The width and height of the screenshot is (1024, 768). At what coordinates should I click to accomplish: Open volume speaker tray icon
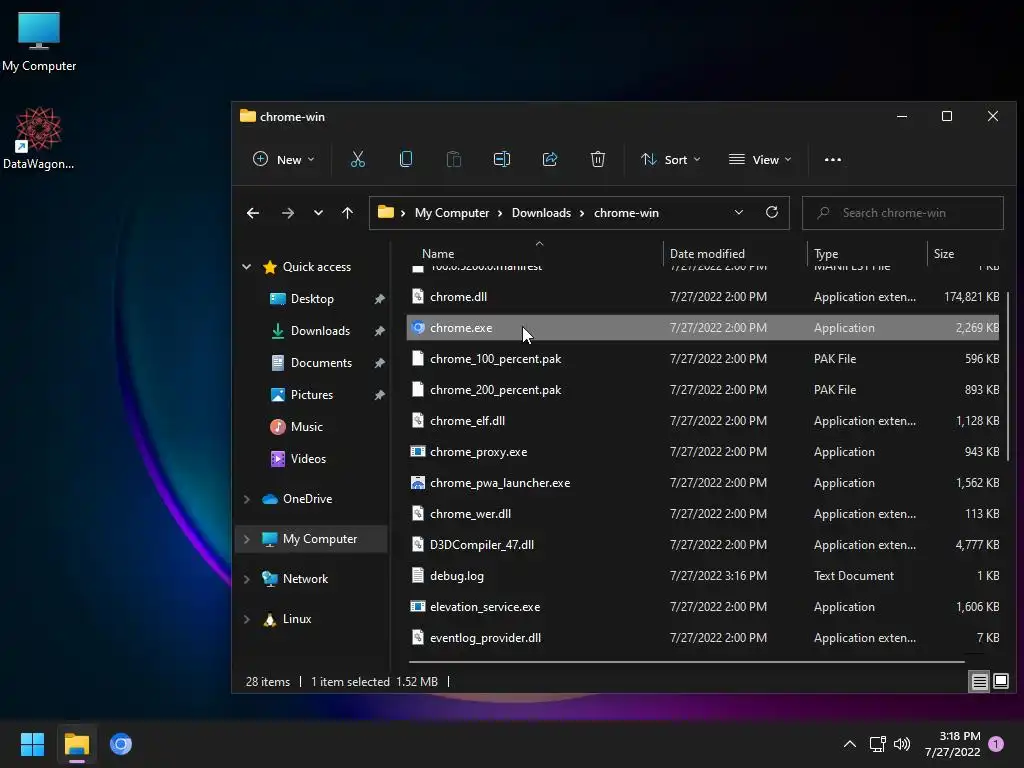(x=902, y=744)
